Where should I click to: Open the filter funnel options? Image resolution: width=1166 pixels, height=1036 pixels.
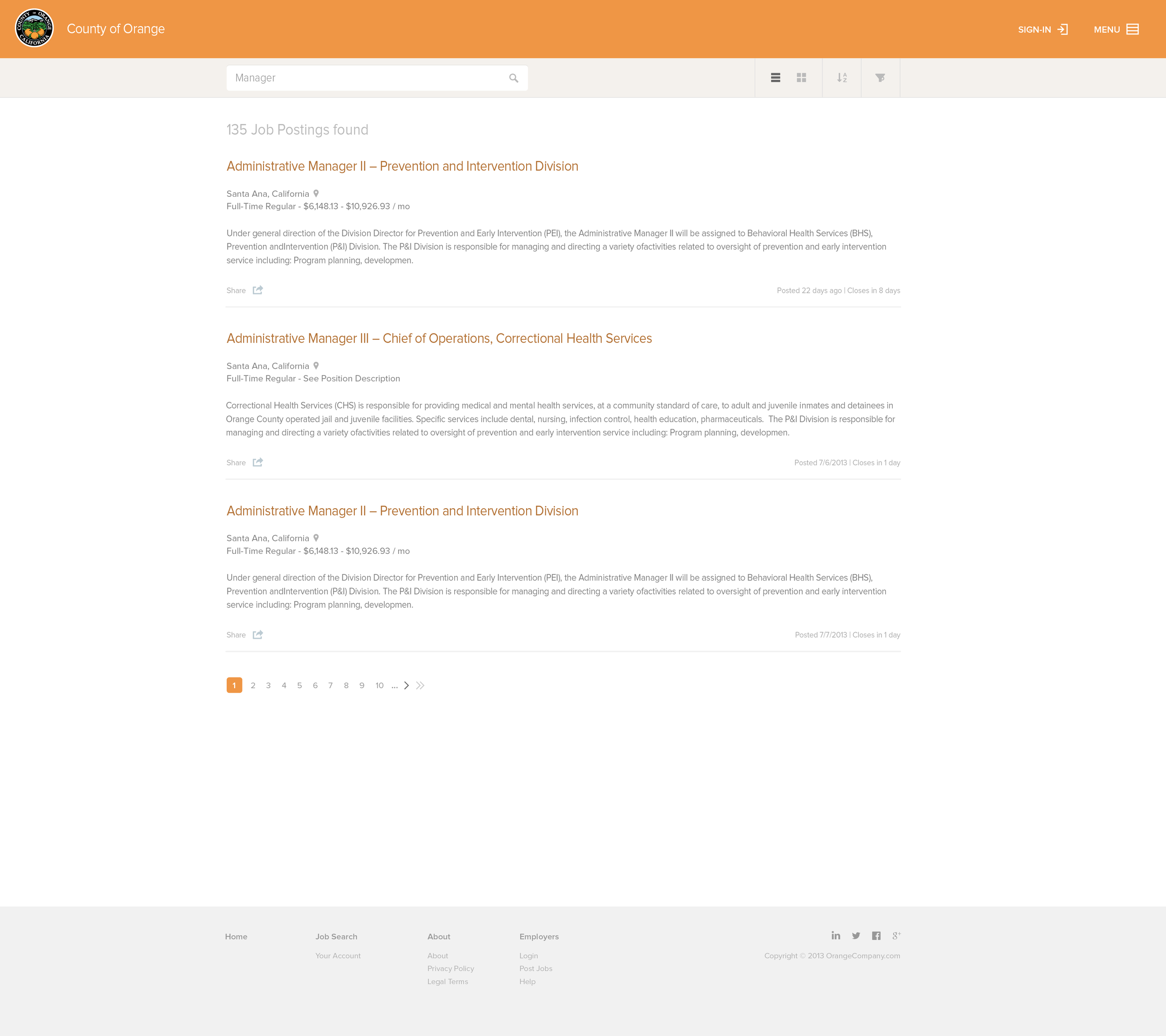point(880,77)
